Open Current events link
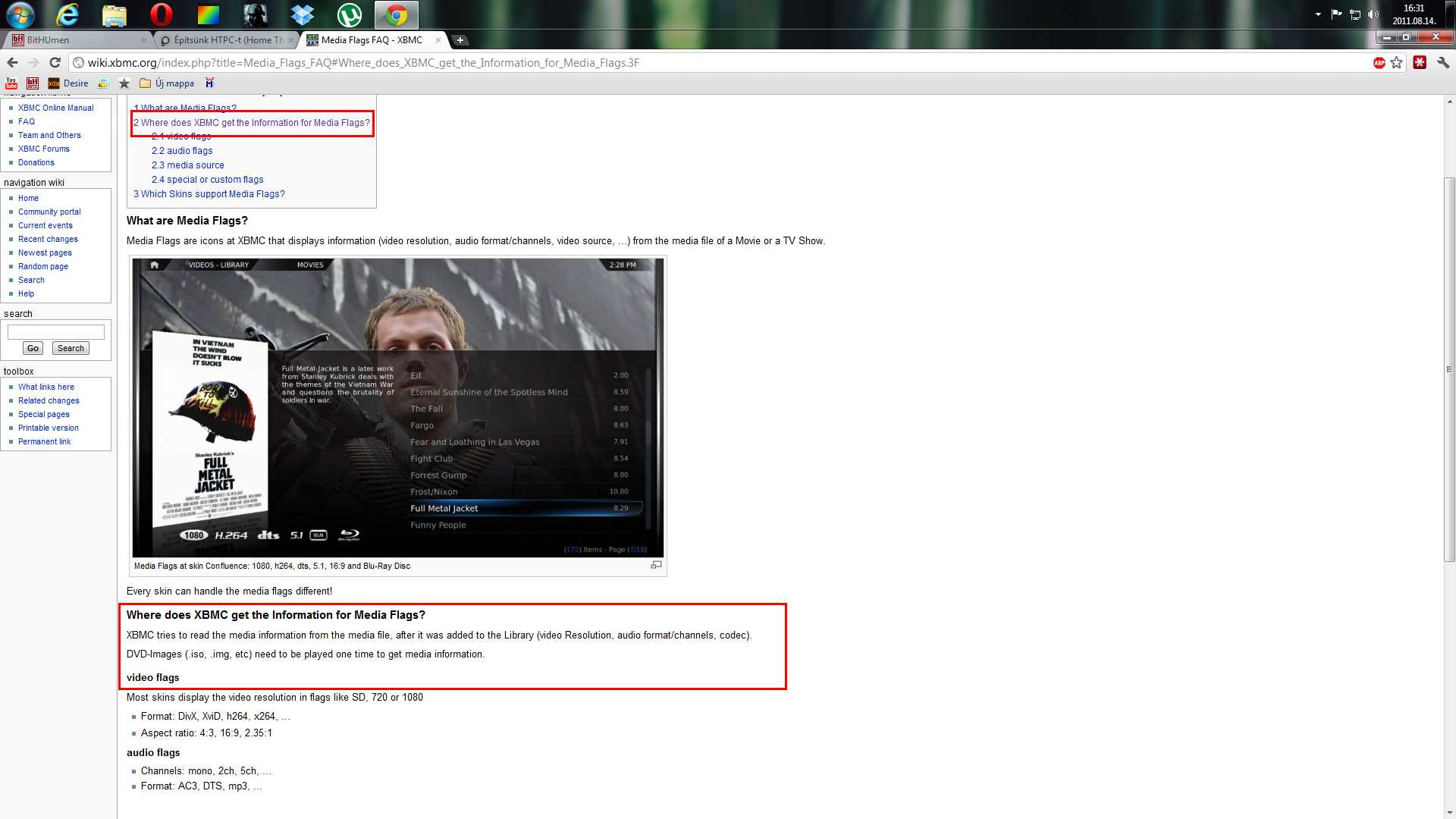Viewport: 1456px width, 819px height. point(45,225)
